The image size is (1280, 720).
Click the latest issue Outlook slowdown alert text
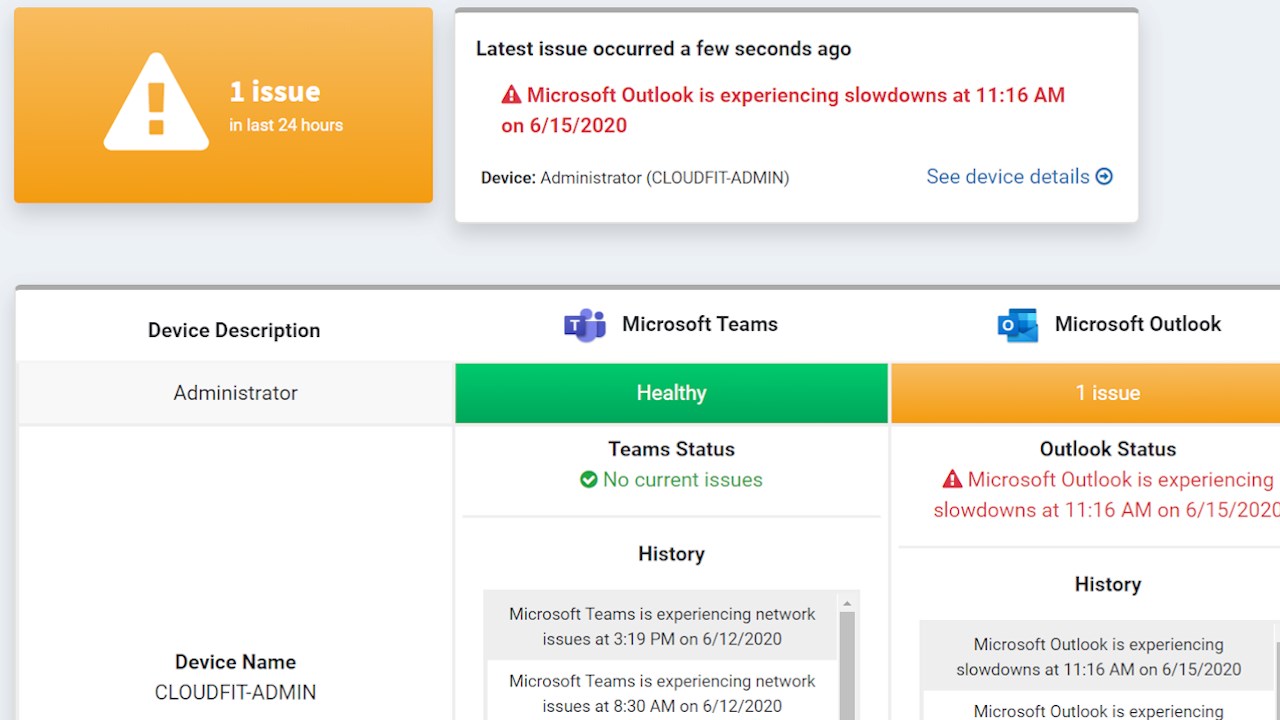tap(783, 110)
